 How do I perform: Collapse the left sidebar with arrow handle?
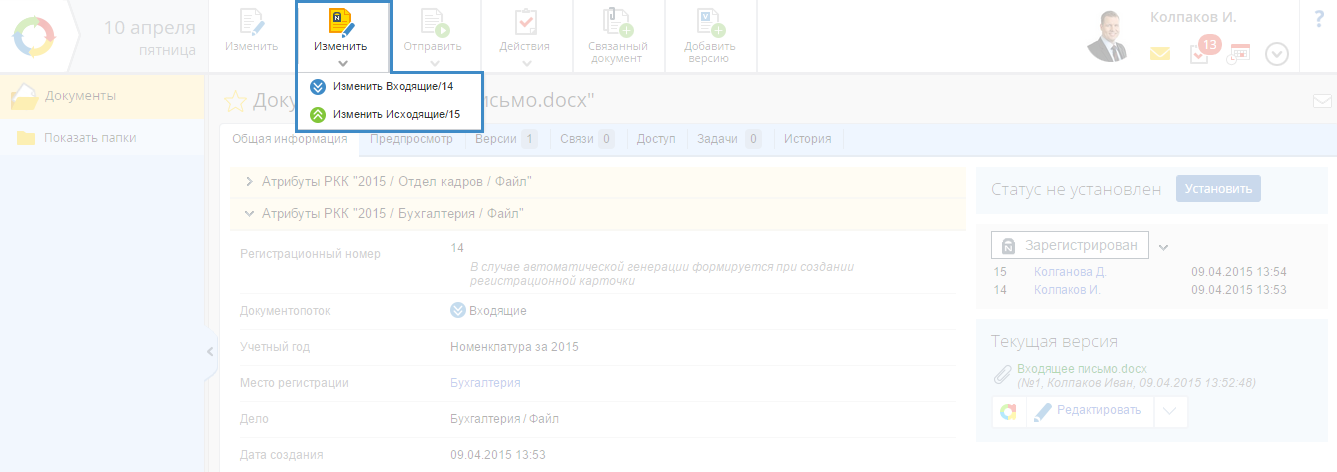[x=210, y=351]
